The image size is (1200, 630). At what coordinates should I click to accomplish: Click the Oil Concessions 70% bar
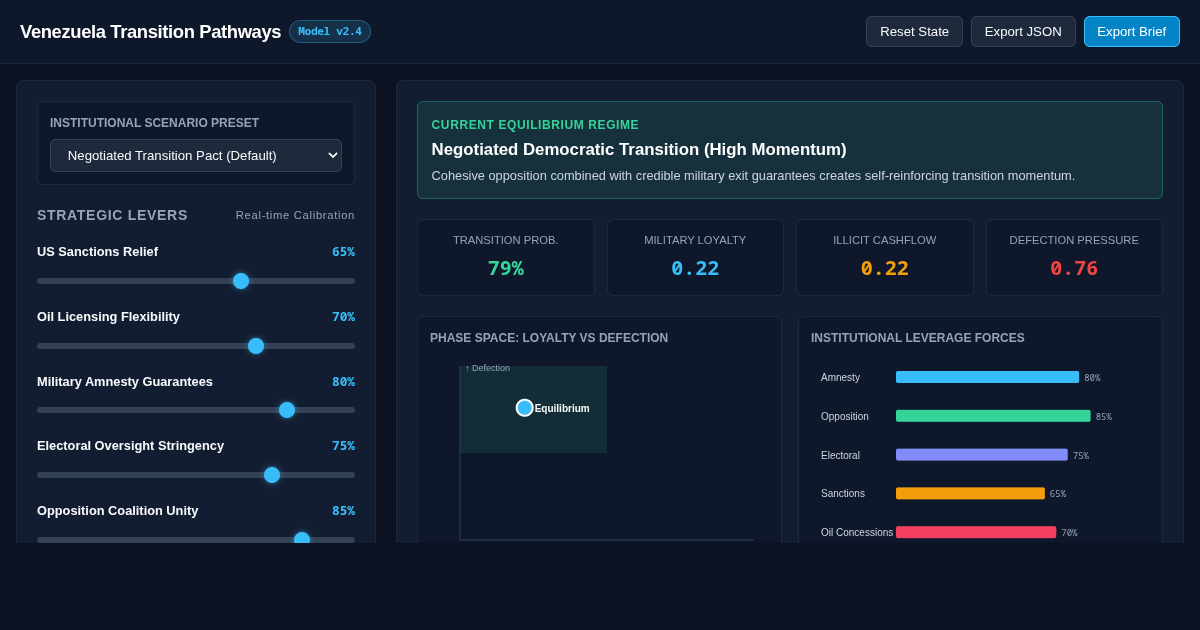(x=976, y=532)
